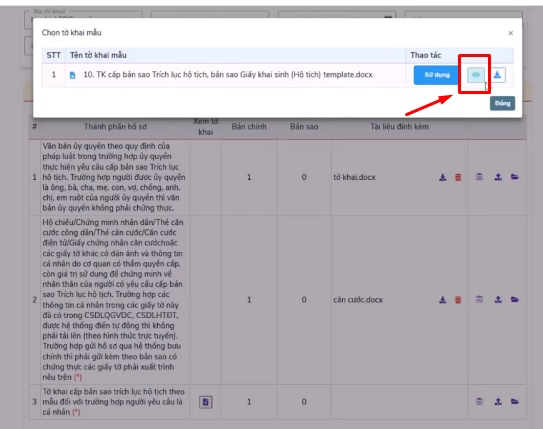The width and height of the screenshot is (543, 429).
Task: Close the Chọn tờ khai mẫu dialog with X
Action: click(510, 33)
